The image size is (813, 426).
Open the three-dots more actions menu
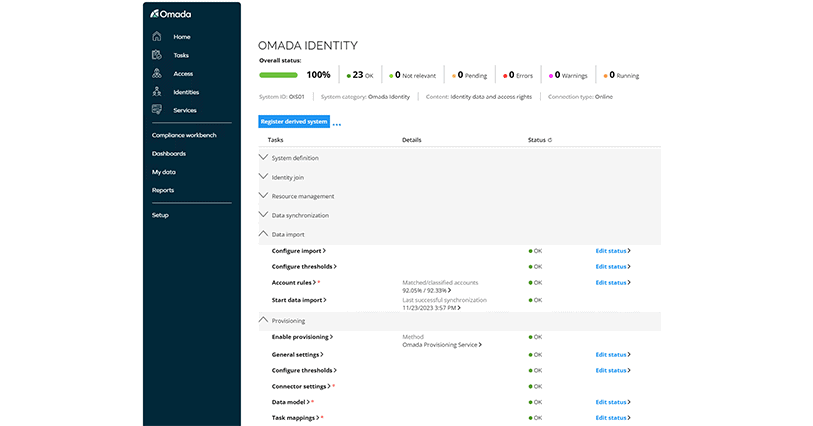[x=337, y=124]
